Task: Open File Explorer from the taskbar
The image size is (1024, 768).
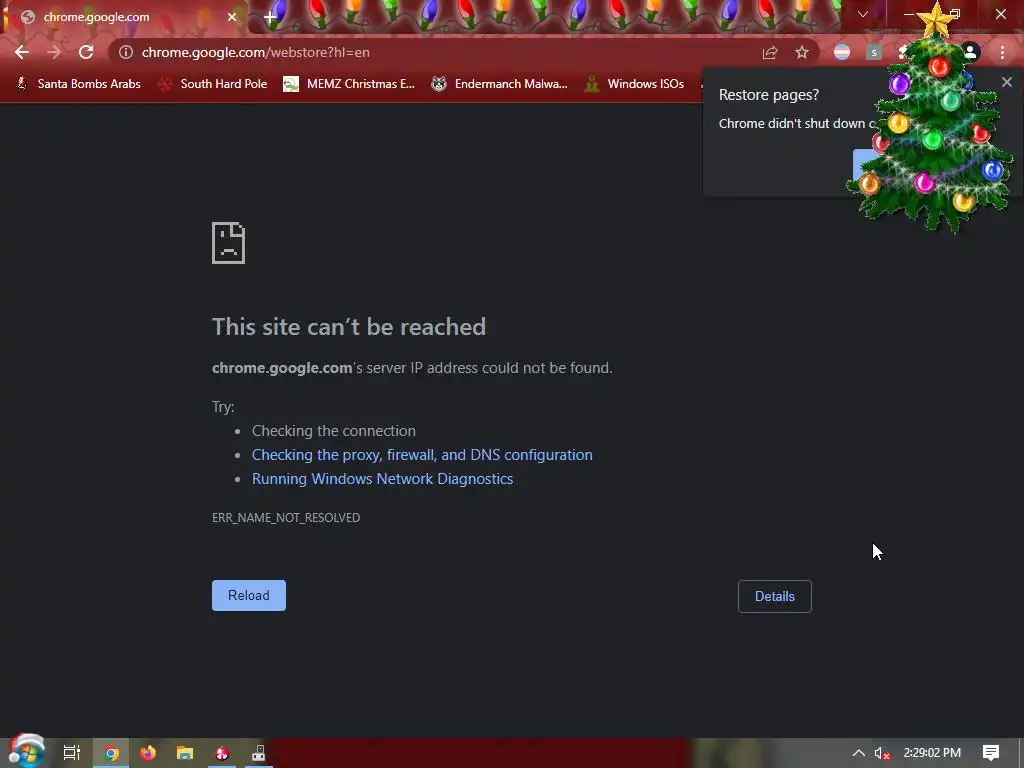Action: click(x=185, y=753)
